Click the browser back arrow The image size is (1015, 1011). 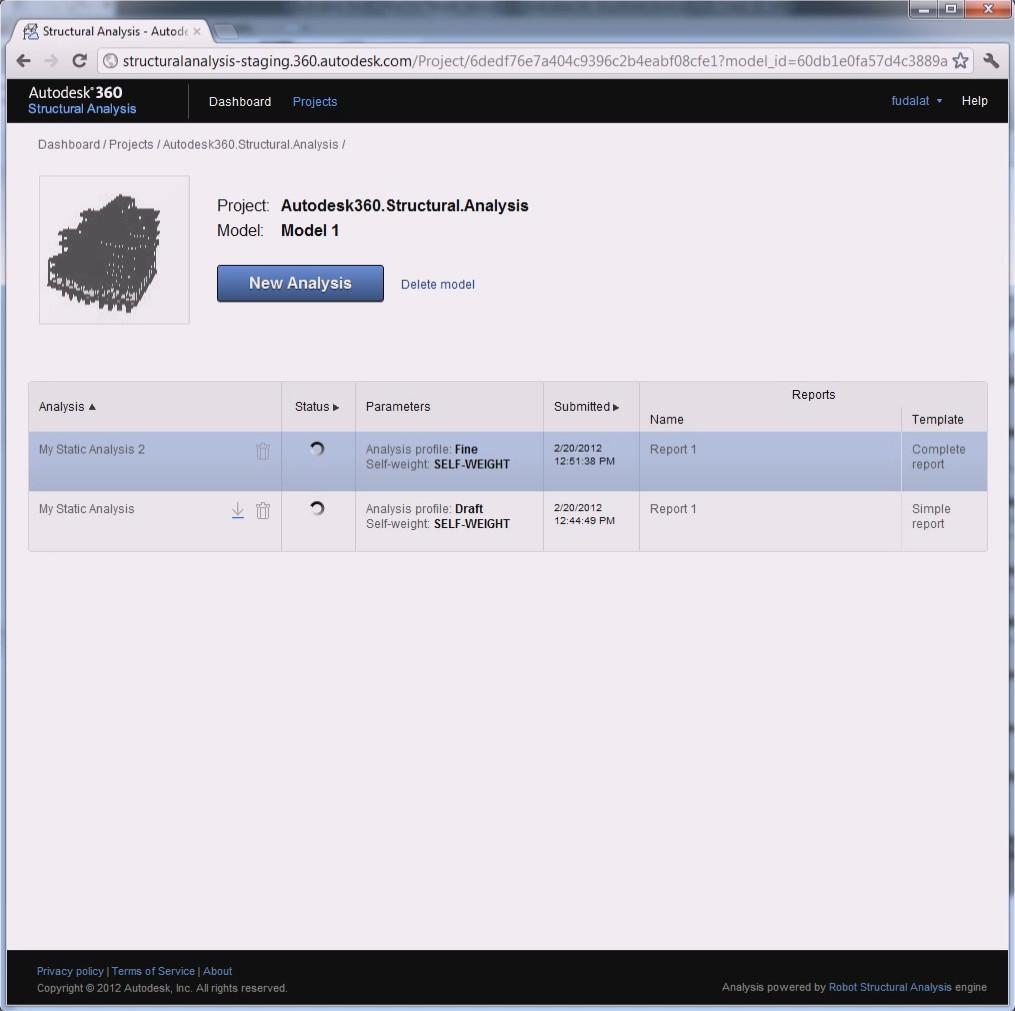coord(23,61)
